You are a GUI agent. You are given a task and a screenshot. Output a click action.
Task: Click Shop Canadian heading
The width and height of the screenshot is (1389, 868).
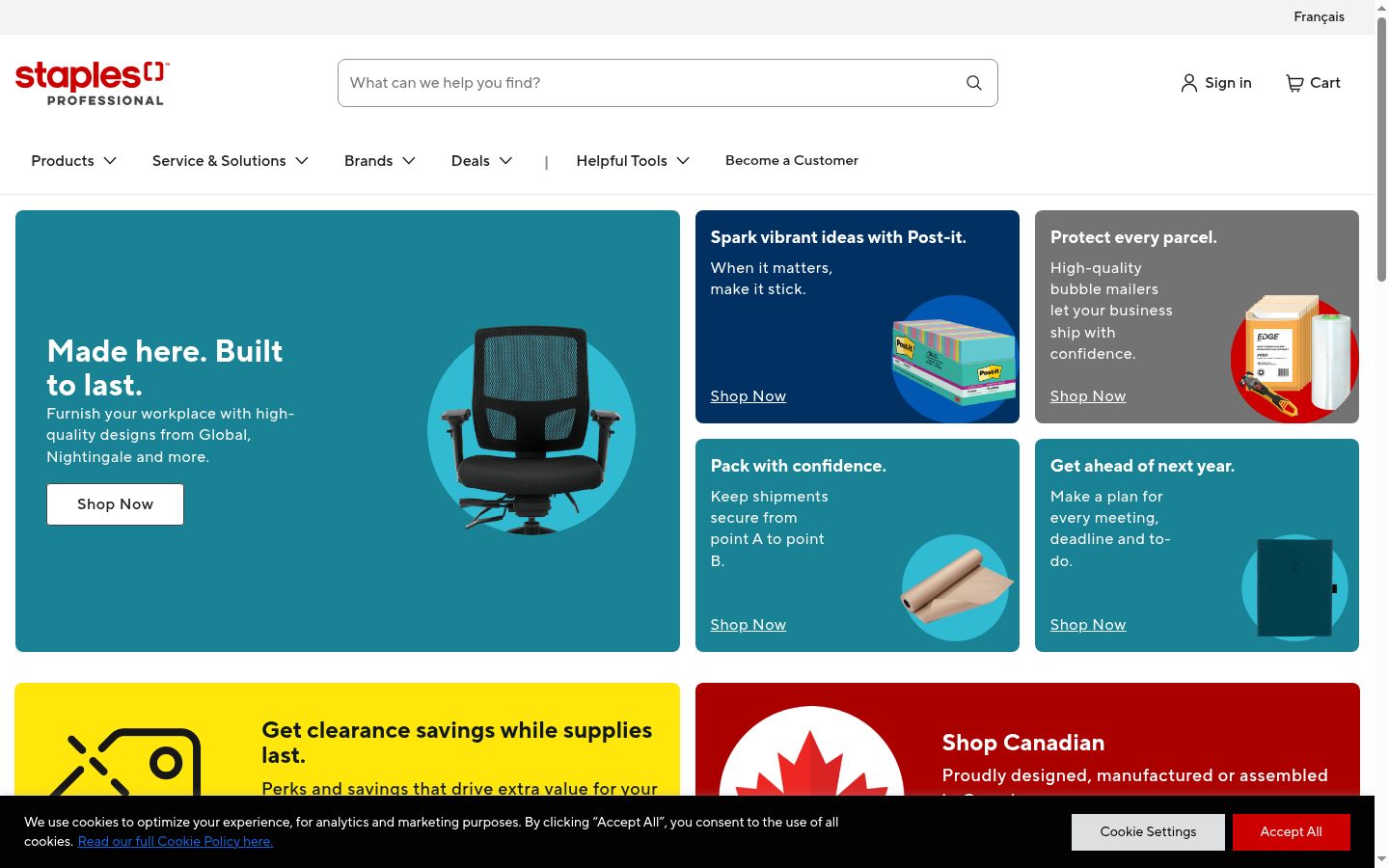[x=1023, y=743]
